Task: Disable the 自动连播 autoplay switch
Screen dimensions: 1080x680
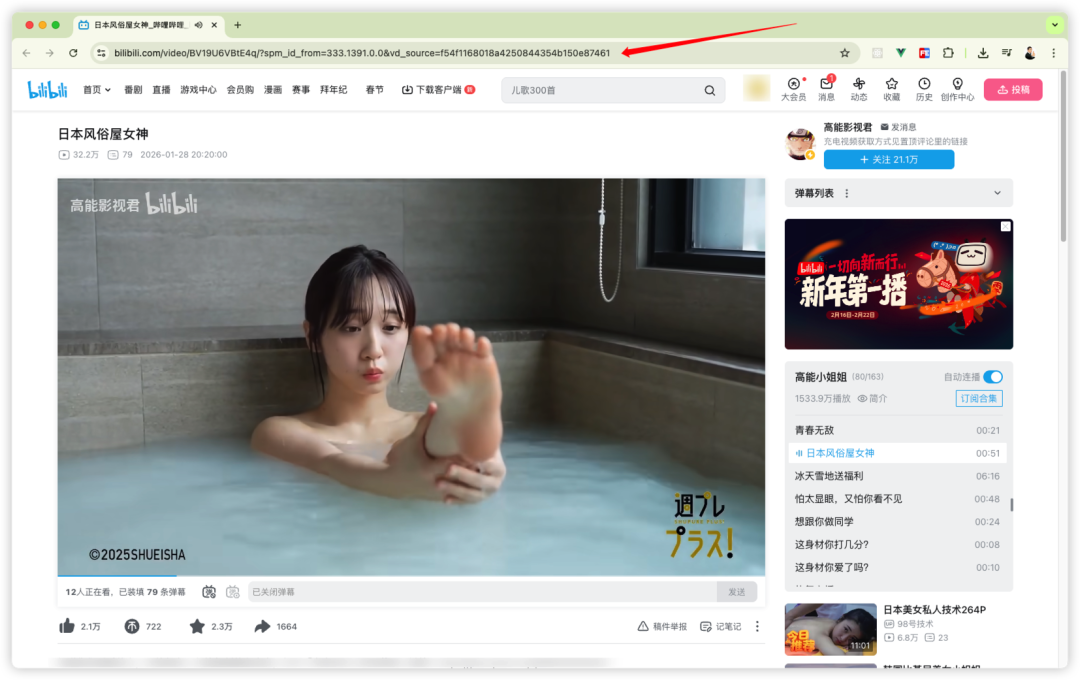Action: coord(990,378)
